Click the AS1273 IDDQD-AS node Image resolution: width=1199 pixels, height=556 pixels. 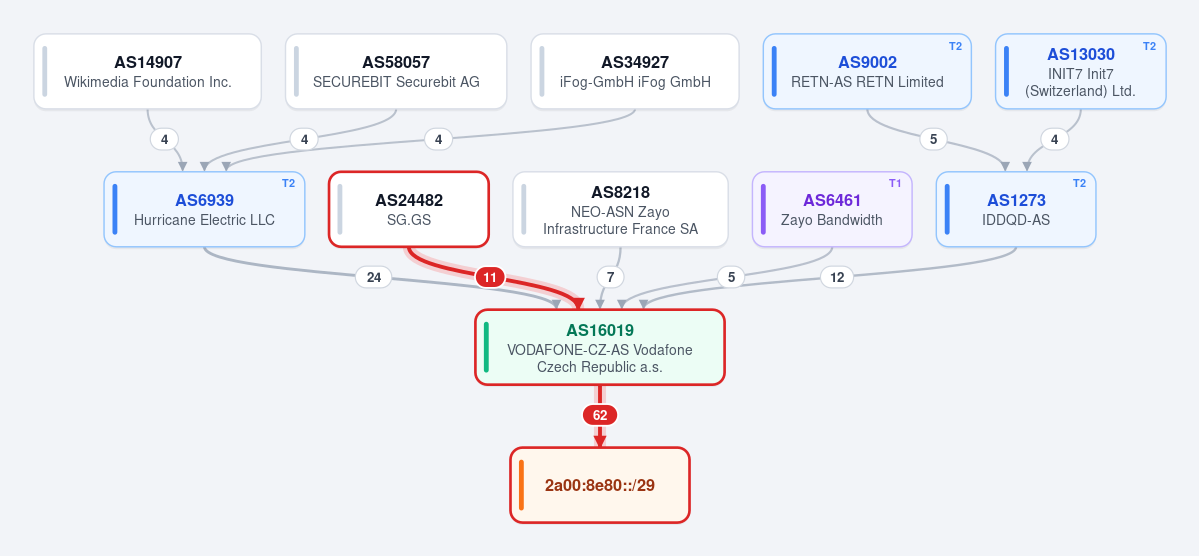pos(1015,210)
